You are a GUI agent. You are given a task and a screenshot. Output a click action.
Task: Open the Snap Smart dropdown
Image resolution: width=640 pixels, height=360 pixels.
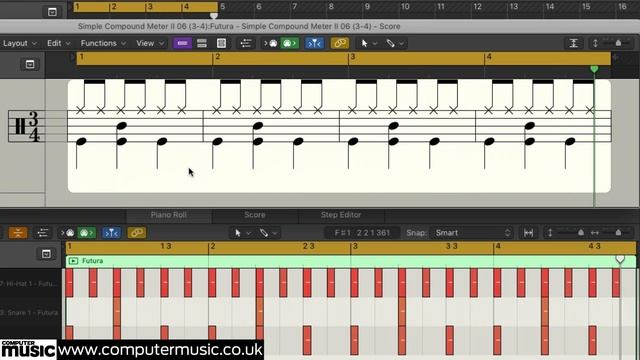pyautogui.click(x=472, y=233)
